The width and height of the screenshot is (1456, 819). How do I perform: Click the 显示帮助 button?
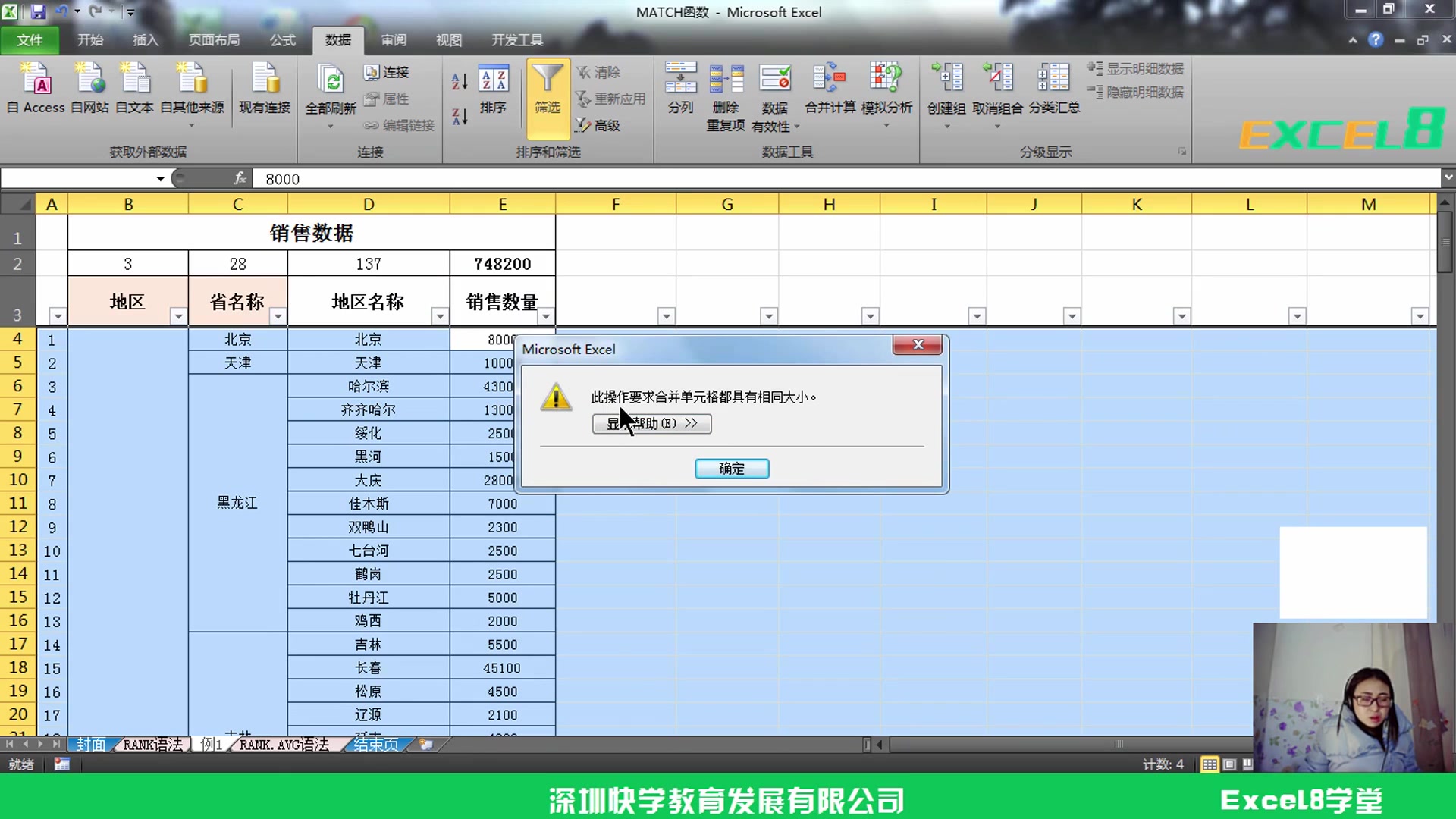[651, 423]
